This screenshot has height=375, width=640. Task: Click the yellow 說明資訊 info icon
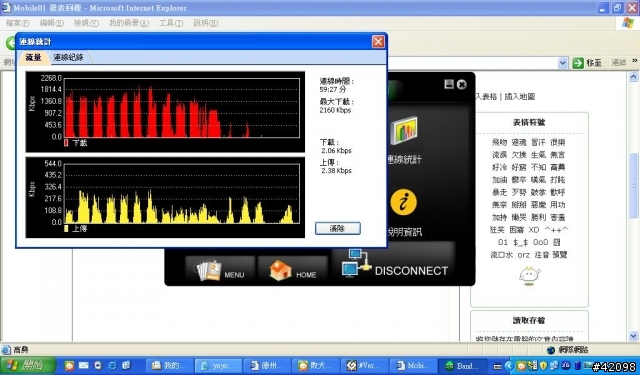(403, 202)
